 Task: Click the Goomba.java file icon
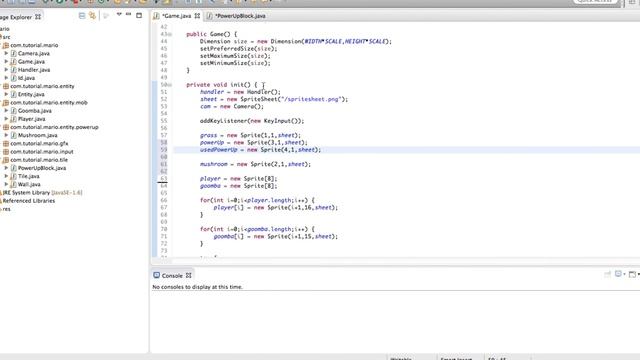click(x=13, y=111)
